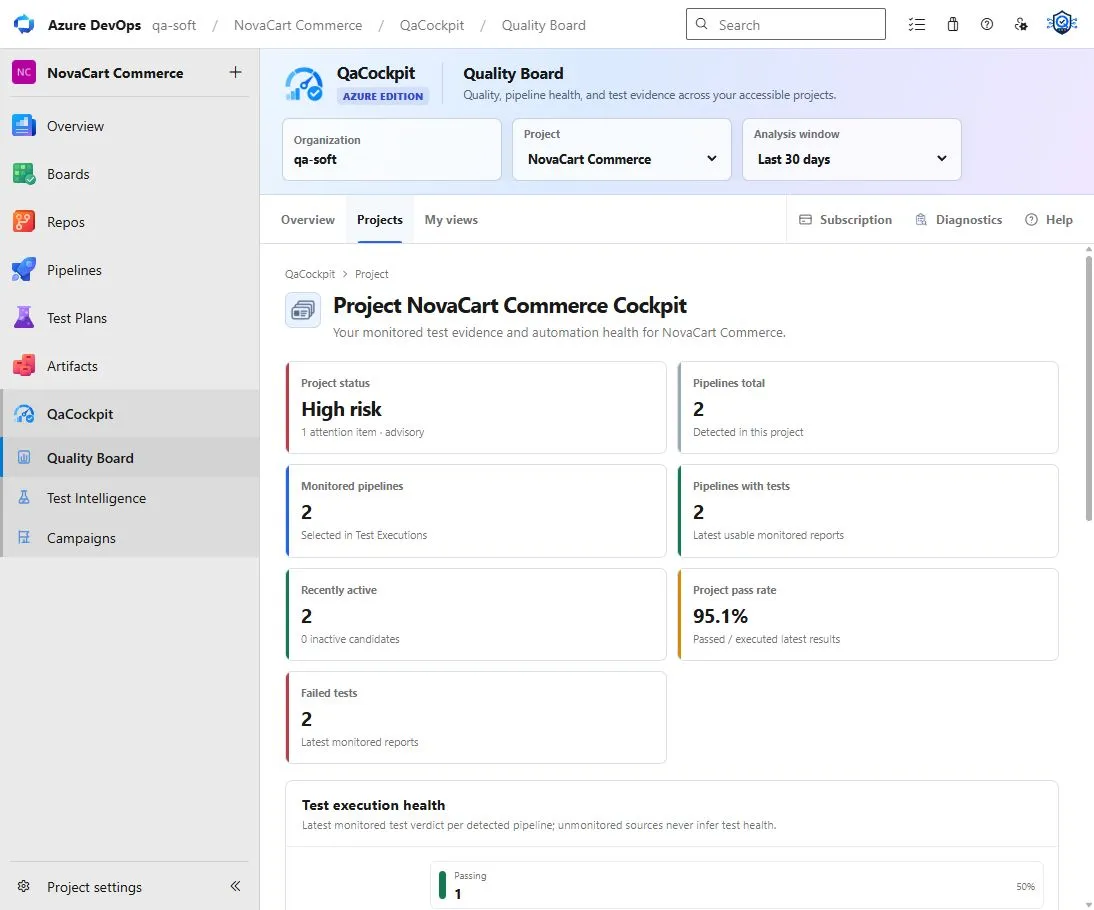This screenshot has height=910, width=1094.
Task: Click the Project settings gear icon
Action: click(24, 886)
